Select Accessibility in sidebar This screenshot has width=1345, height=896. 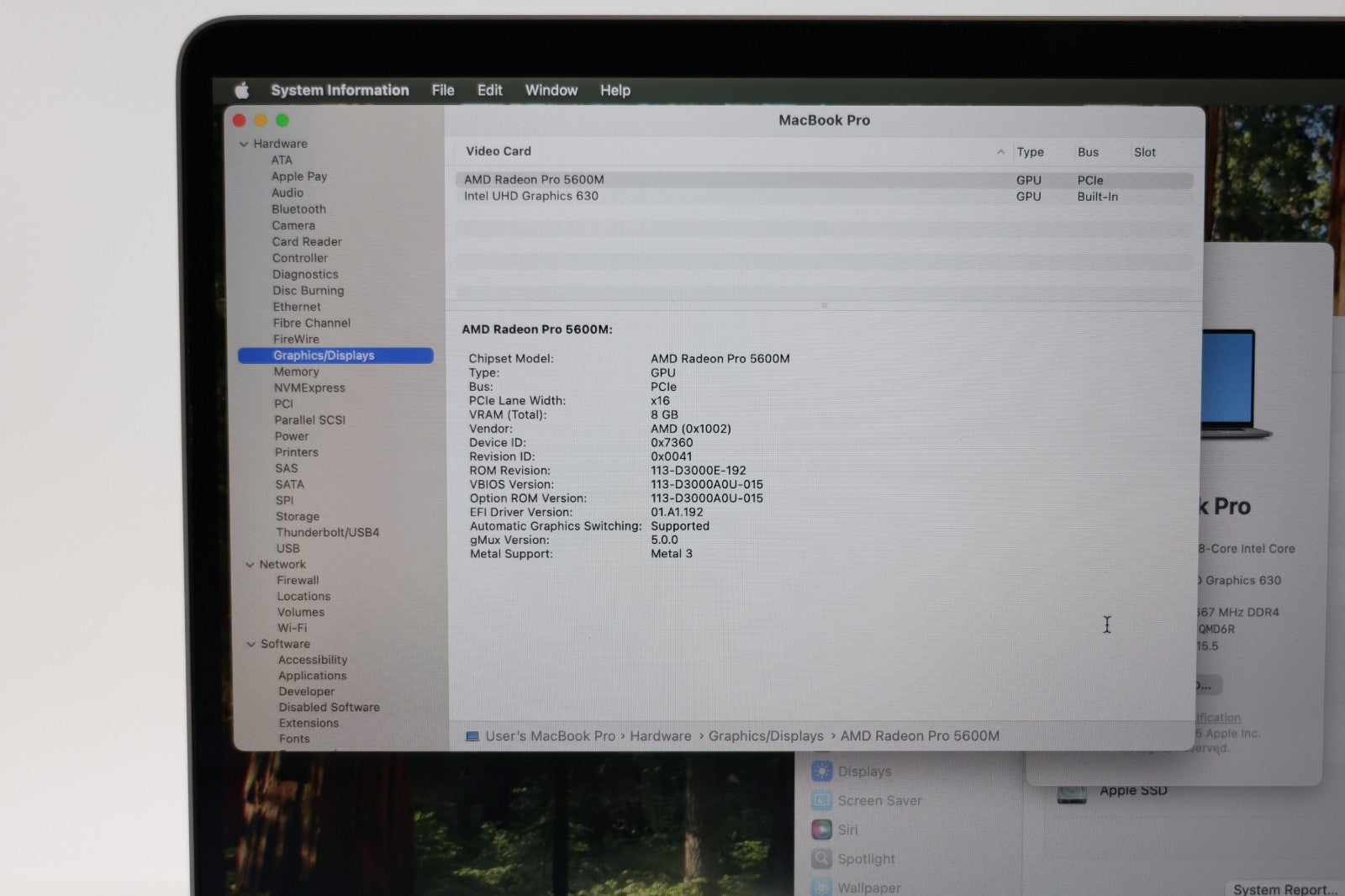313,660
